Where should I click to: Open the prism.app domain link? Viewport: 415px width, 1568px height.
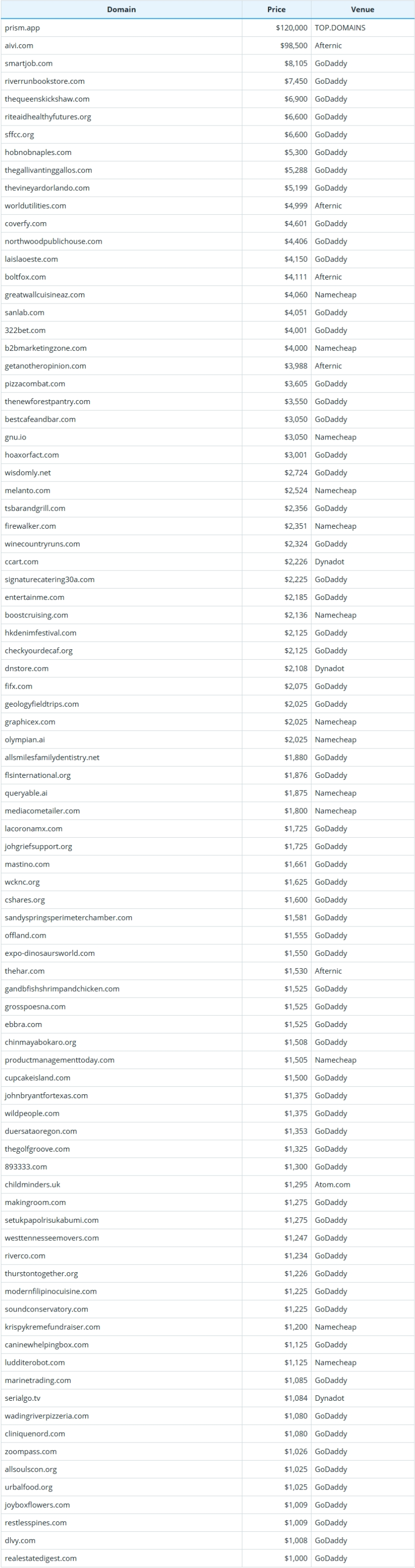click(x=23, y=28)
